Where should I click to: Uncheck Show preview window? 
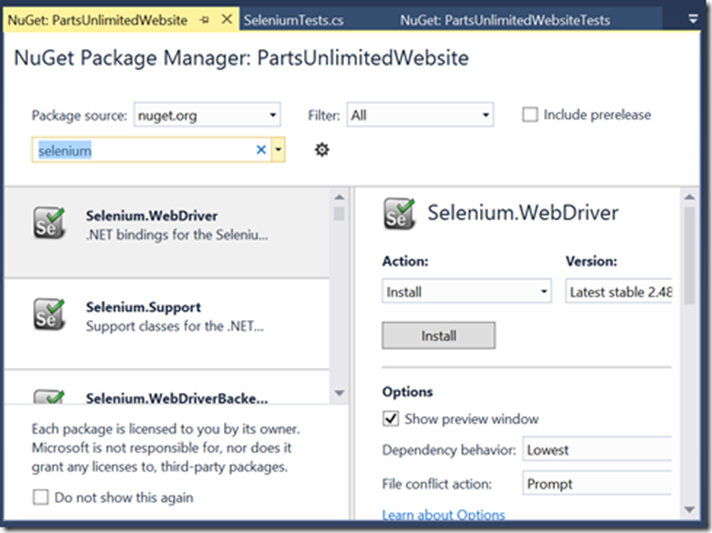coord(391,418)
